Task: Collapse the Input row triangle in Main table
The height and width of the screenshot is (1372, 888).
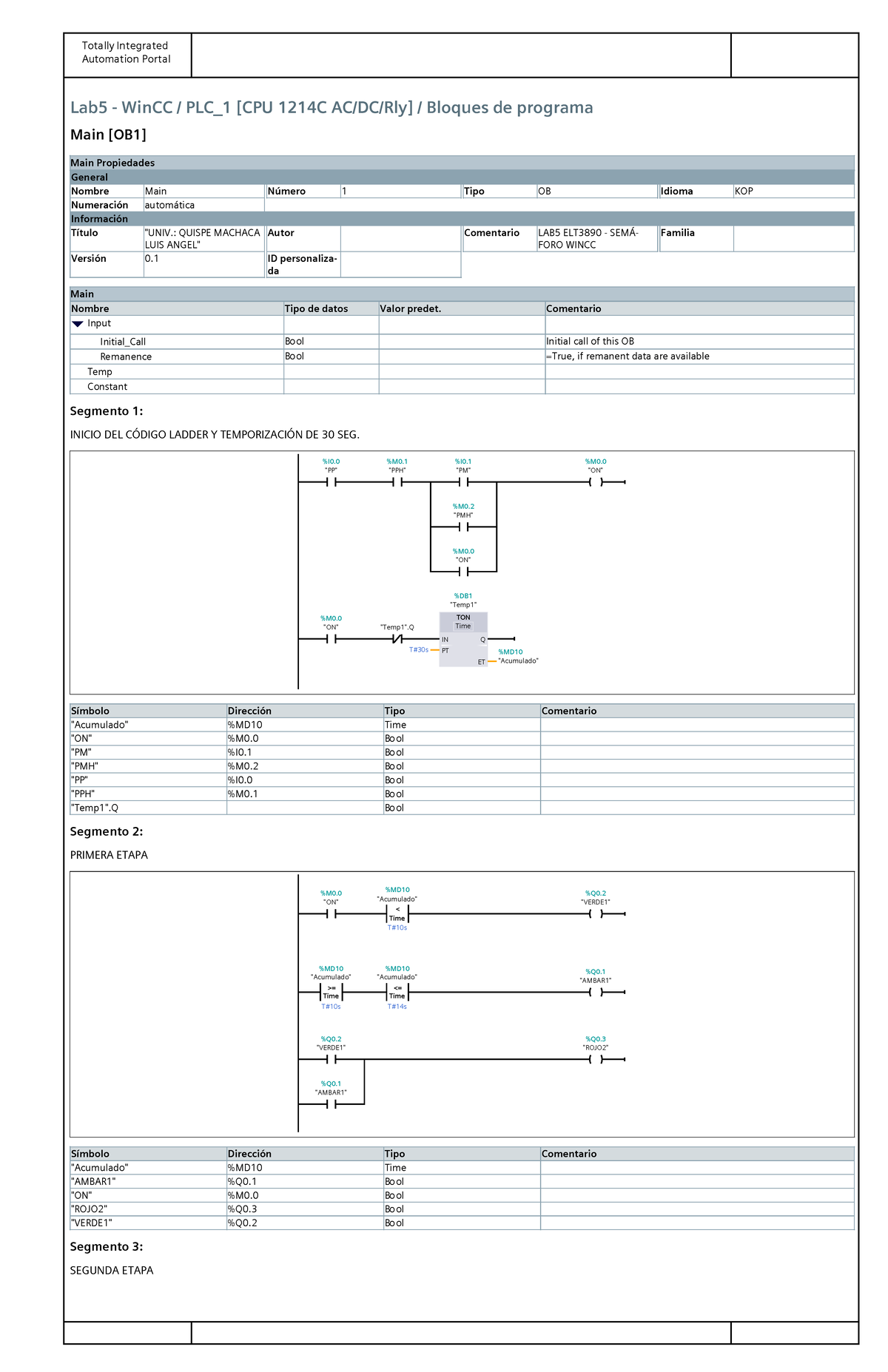Action: coord(78,324)
